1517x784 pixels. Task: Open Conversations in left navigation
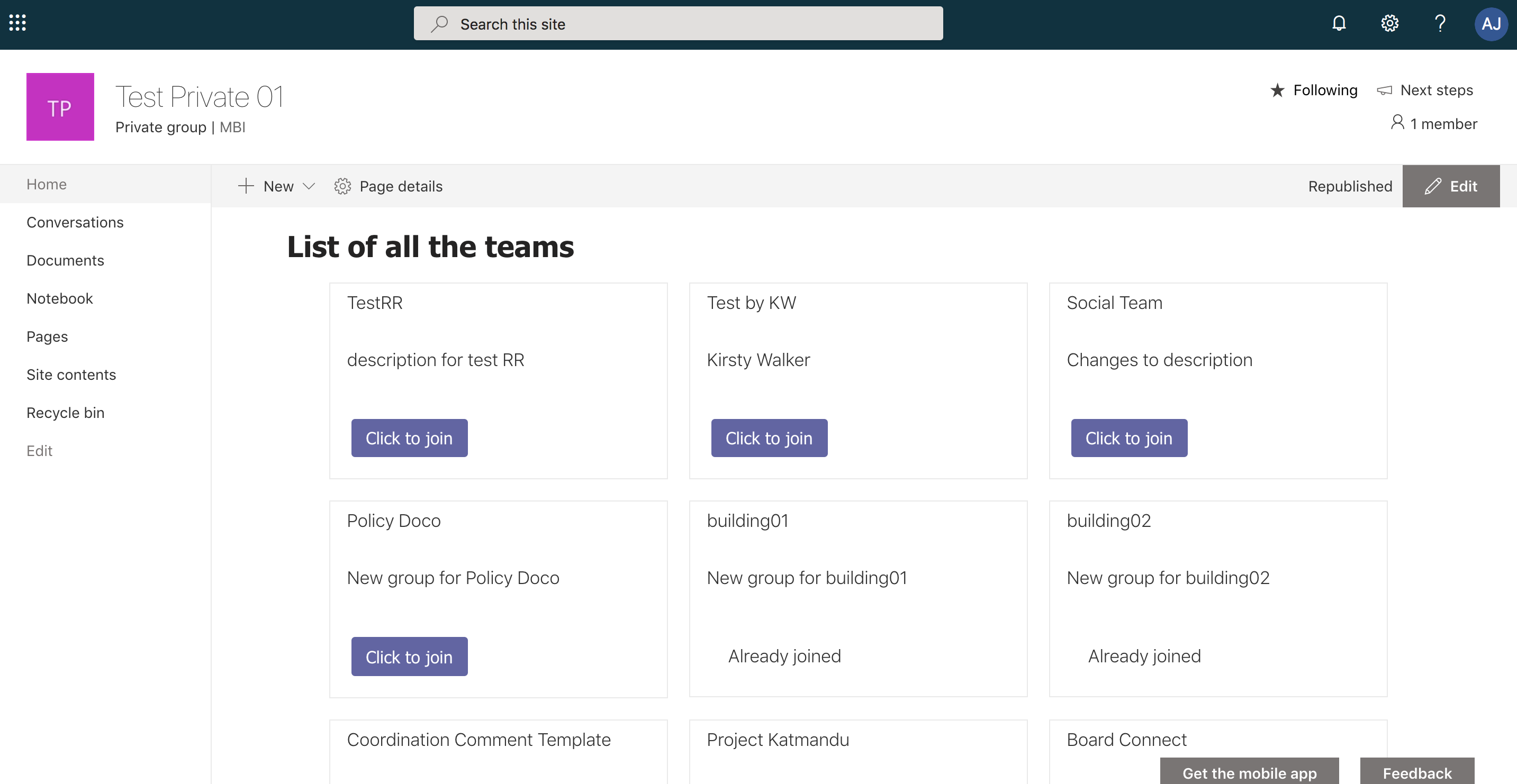[75, 223]
